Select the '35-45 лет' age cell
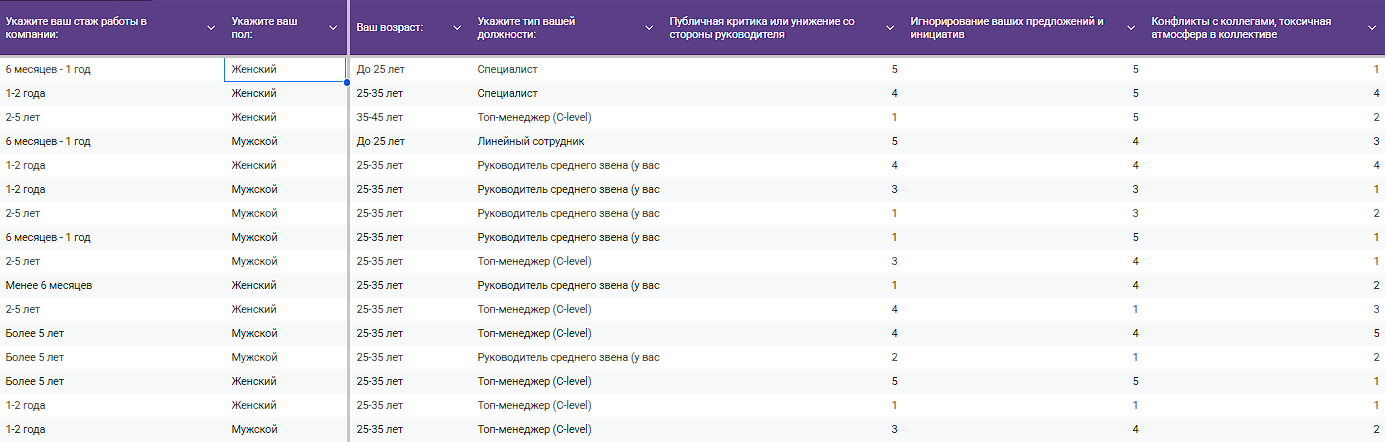Image resolution: width=1385 pixels, height=442 pixels. tap(380, 117)
